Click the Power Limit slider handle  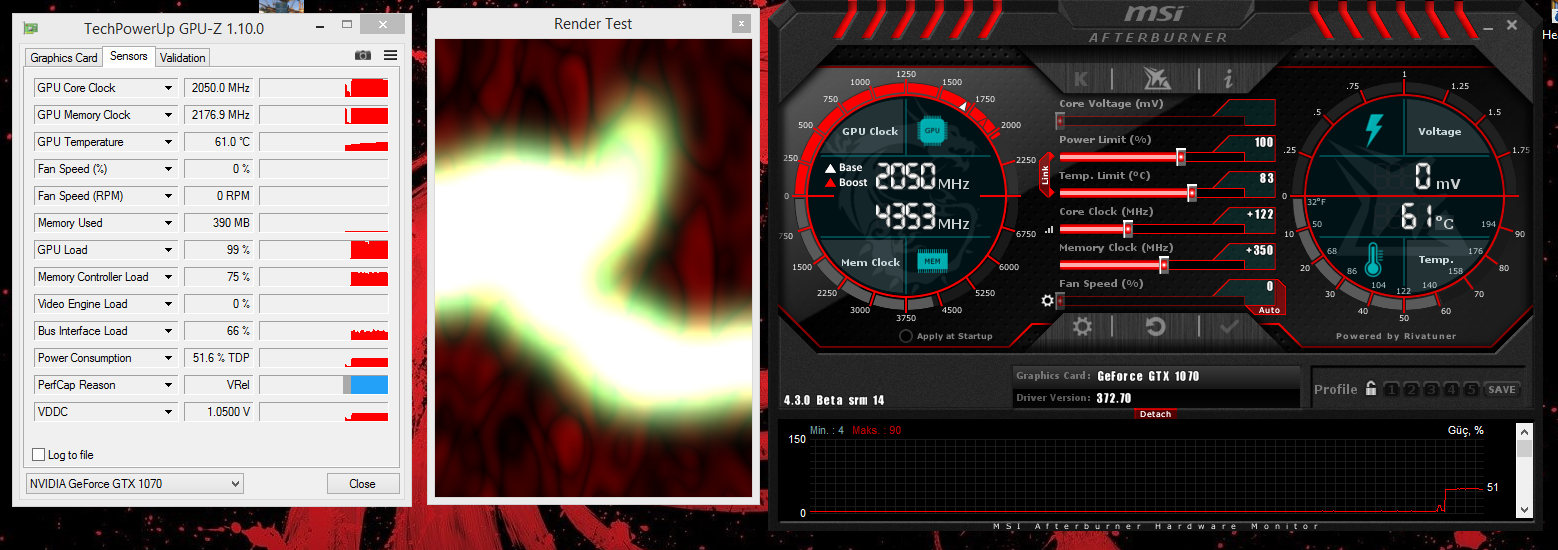[x=1181, y=157]
